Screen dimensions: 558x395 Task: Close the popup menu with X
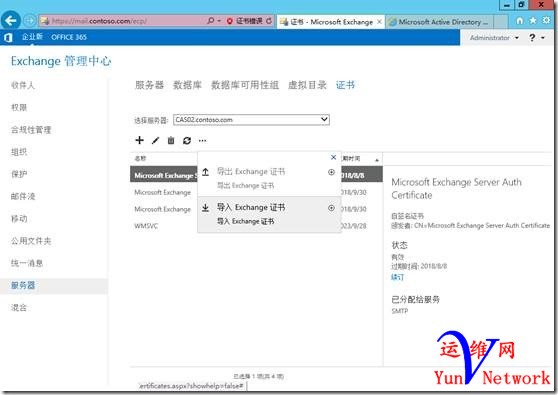[x=333, y=157]
